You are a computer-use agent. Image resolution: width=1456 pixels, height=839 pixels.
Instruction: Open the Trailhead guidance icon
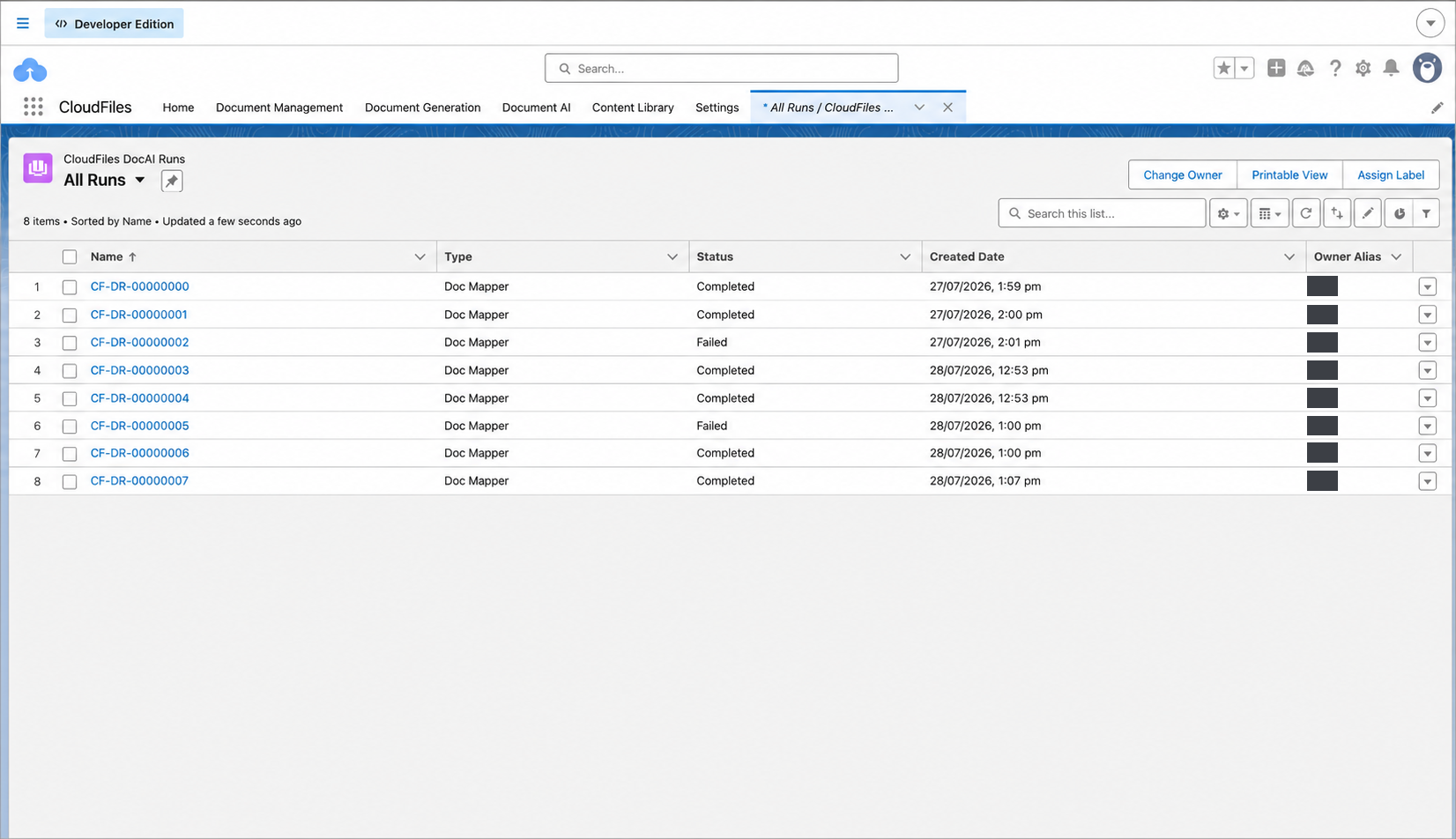tap(1305, 68)
